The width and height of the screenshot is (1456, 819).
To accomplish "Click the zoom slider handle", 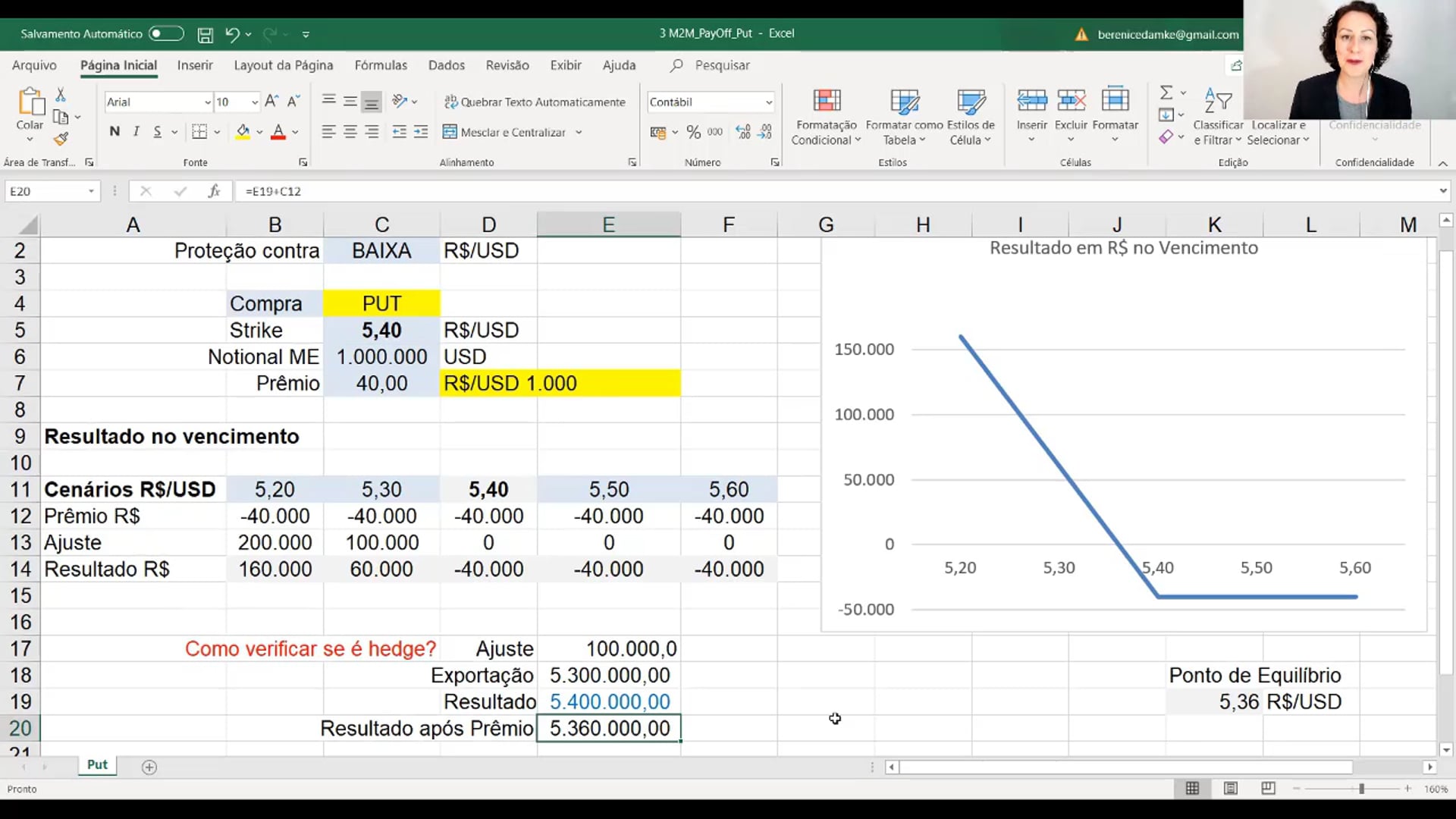I will [1361, 789].
